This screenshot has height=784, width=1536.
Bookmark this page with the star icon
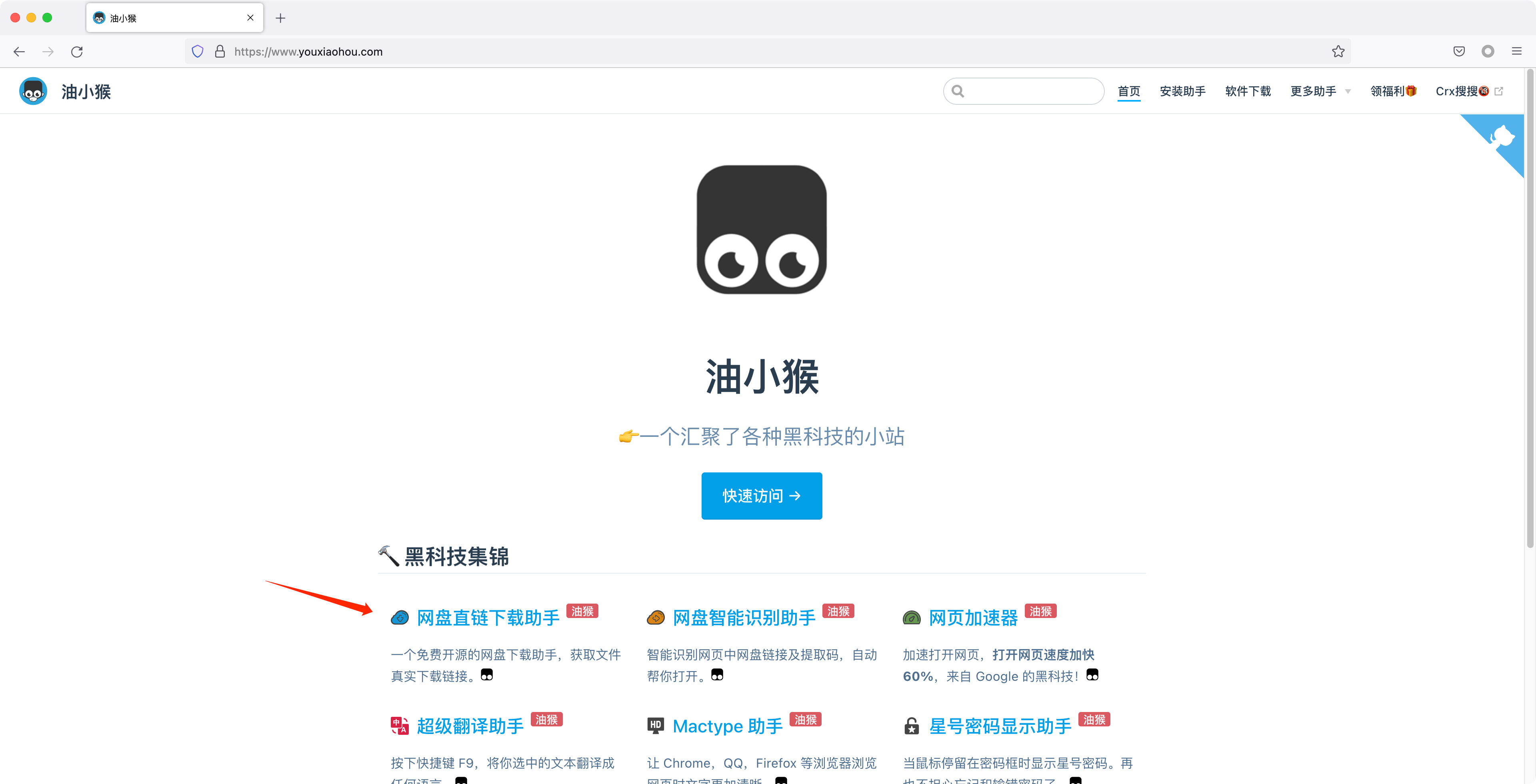tap(1338, 52)
